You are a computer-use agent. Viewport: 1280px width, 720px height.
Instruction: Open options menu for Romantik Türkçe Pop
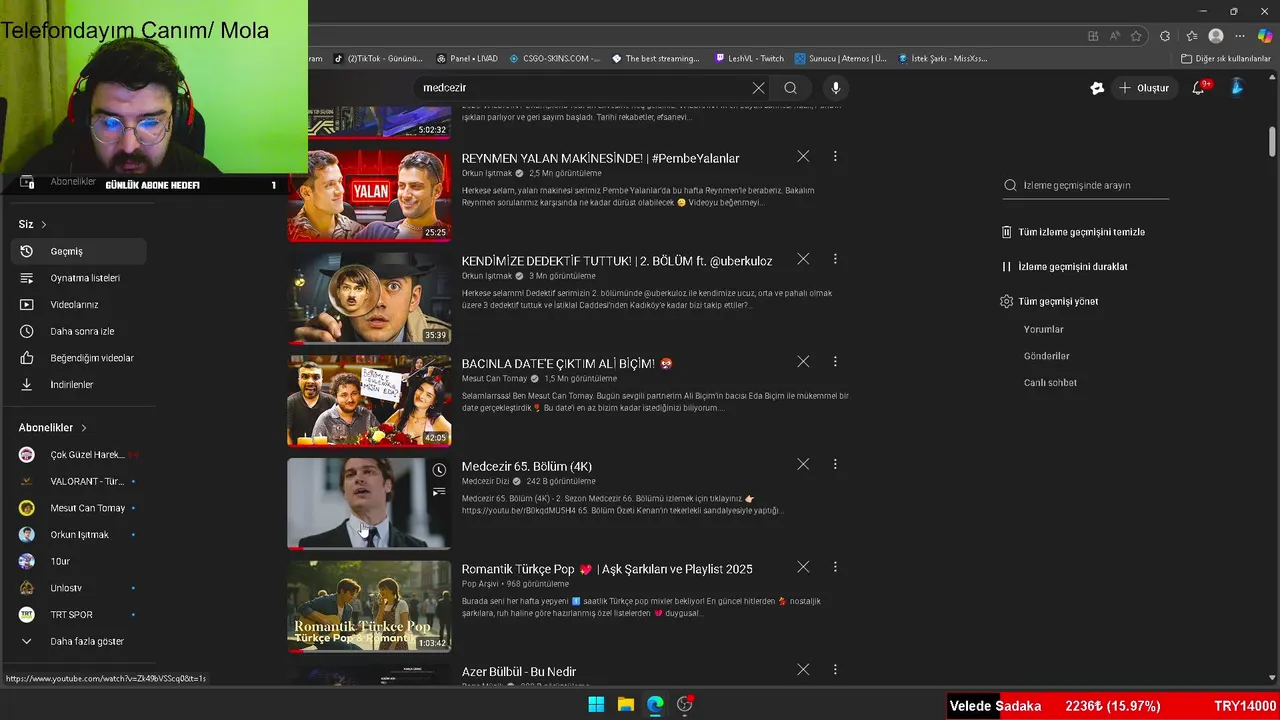835,567
